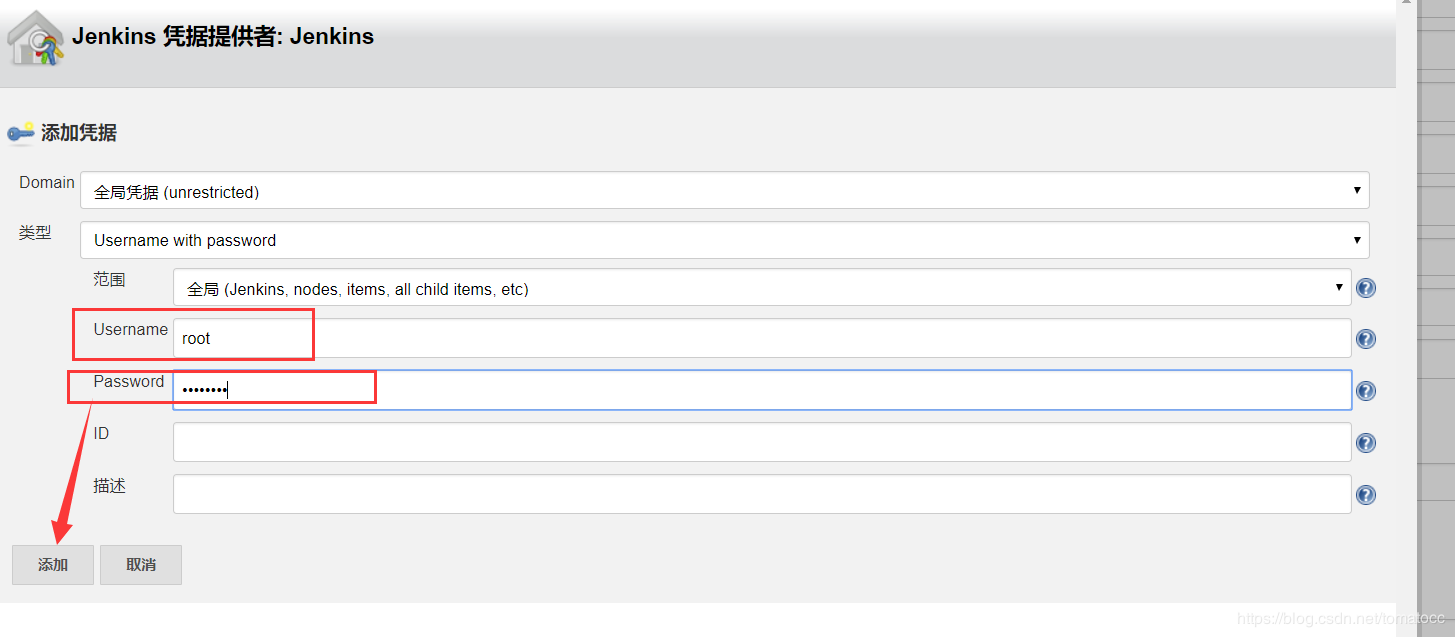The width and height of the screenshot is (1455, 637).
Task: Click the help icon next to ID
Action: 1365,443
